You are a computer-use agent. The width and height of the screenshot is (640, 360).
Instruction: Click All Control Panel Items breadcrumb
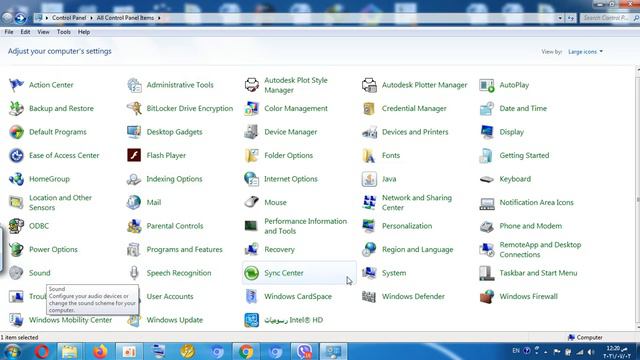pyautogui.click(x=125, y=18)
